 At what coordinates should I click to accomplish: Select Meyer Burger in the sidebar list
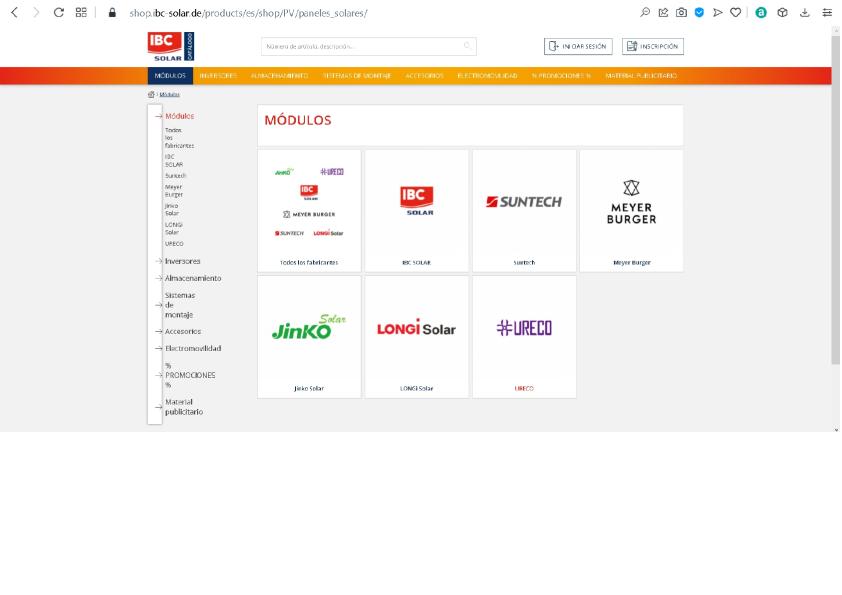[174, 191]
